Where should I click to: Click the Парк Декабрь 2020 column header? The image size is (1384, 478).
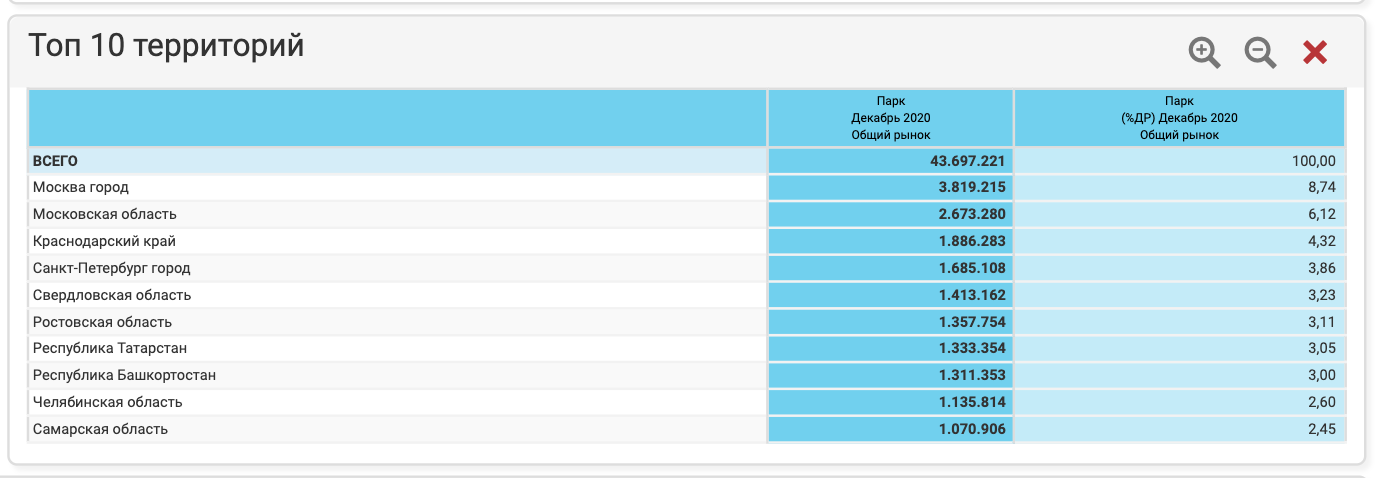click(890, 118)
